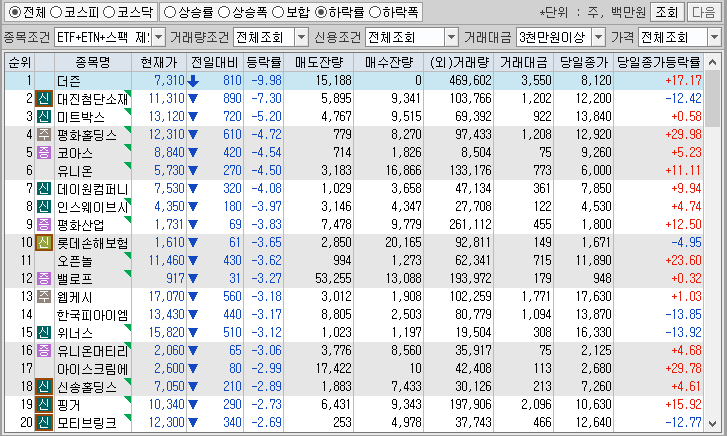727x436 pixels.
Task: Open the 거래대금 dropdown
Action: point(599,37)
